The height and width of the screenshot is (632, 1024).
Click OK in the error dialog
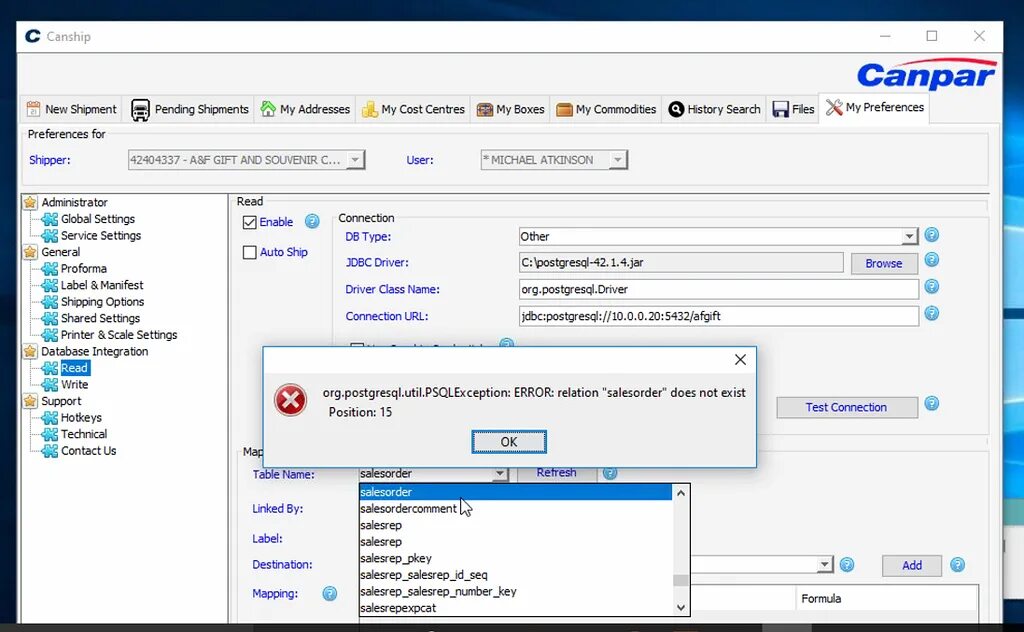(509, 442)
